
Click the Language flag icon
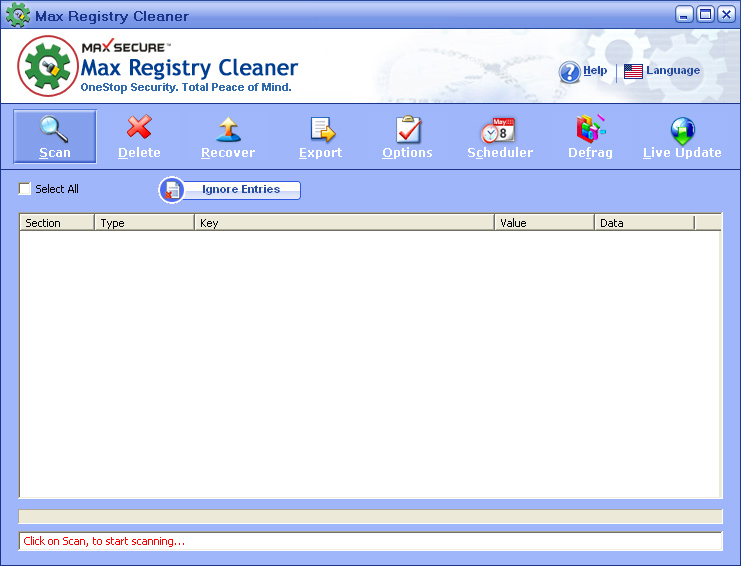633,71
